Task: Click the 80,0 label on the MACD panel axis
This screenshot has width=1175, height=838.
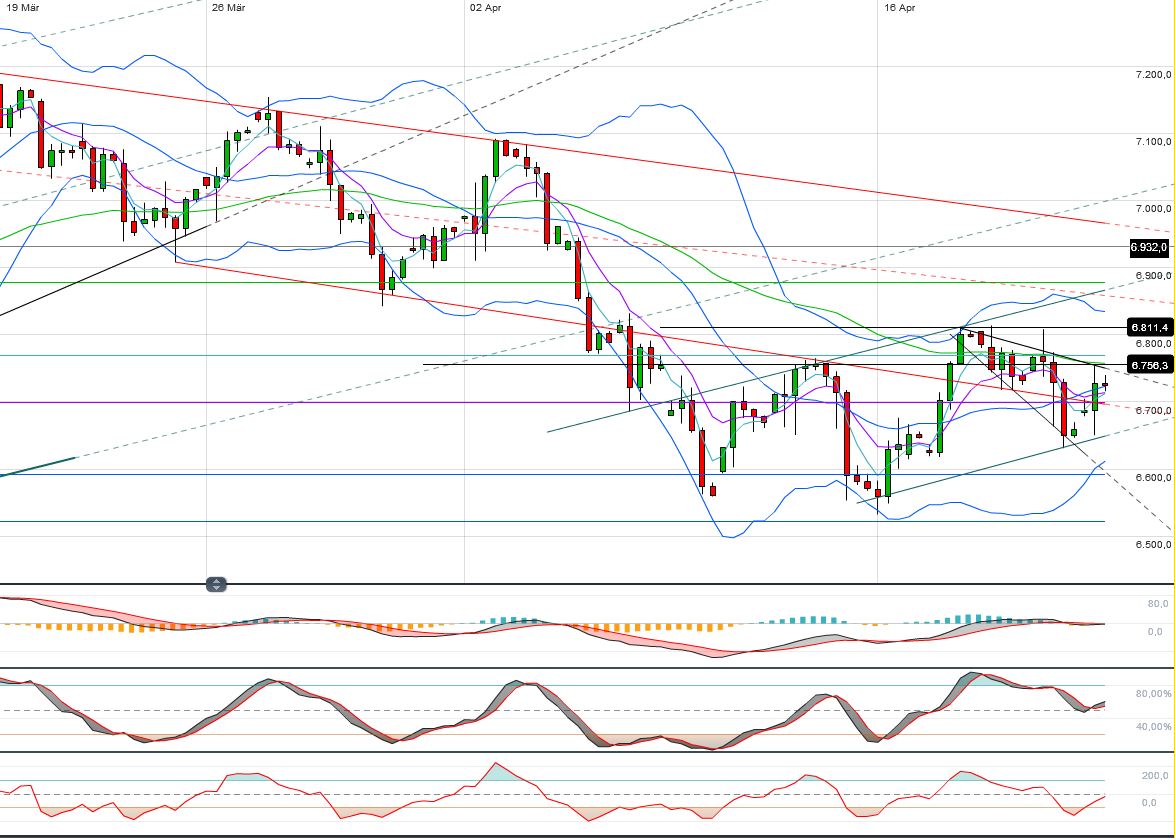Action: (x=1158, y=604)
